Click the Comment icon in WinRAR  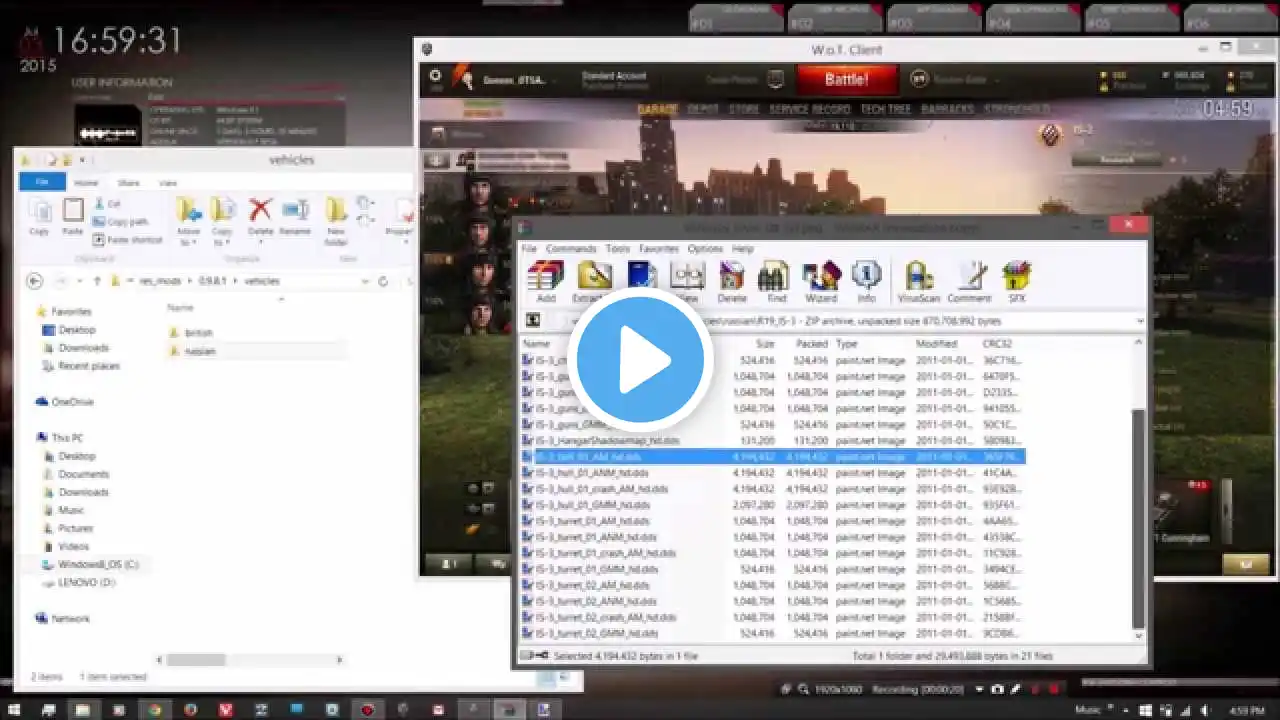[969, 281]
